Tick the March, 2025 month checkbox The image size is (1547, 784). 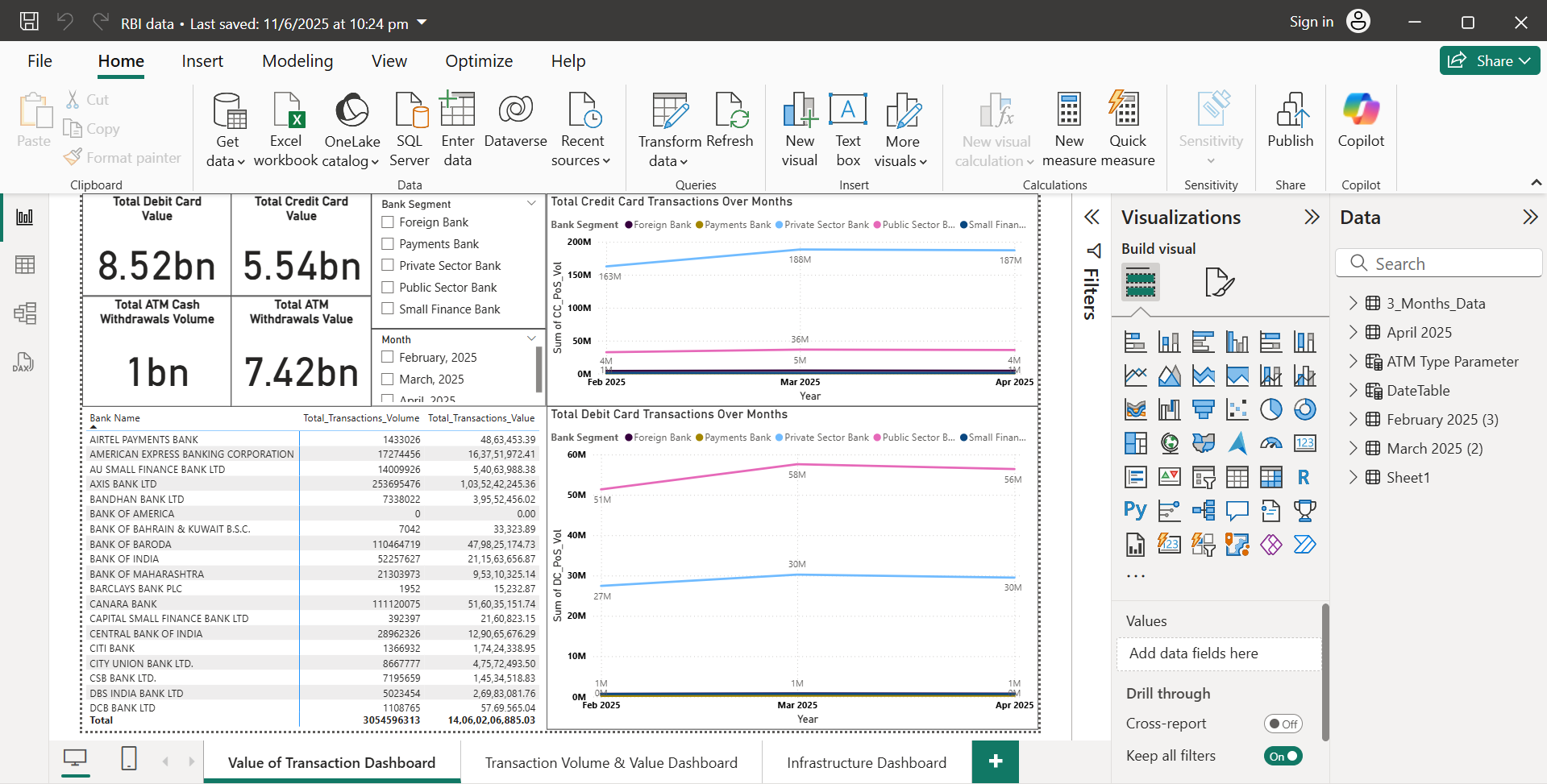click(x=388, y=379)
